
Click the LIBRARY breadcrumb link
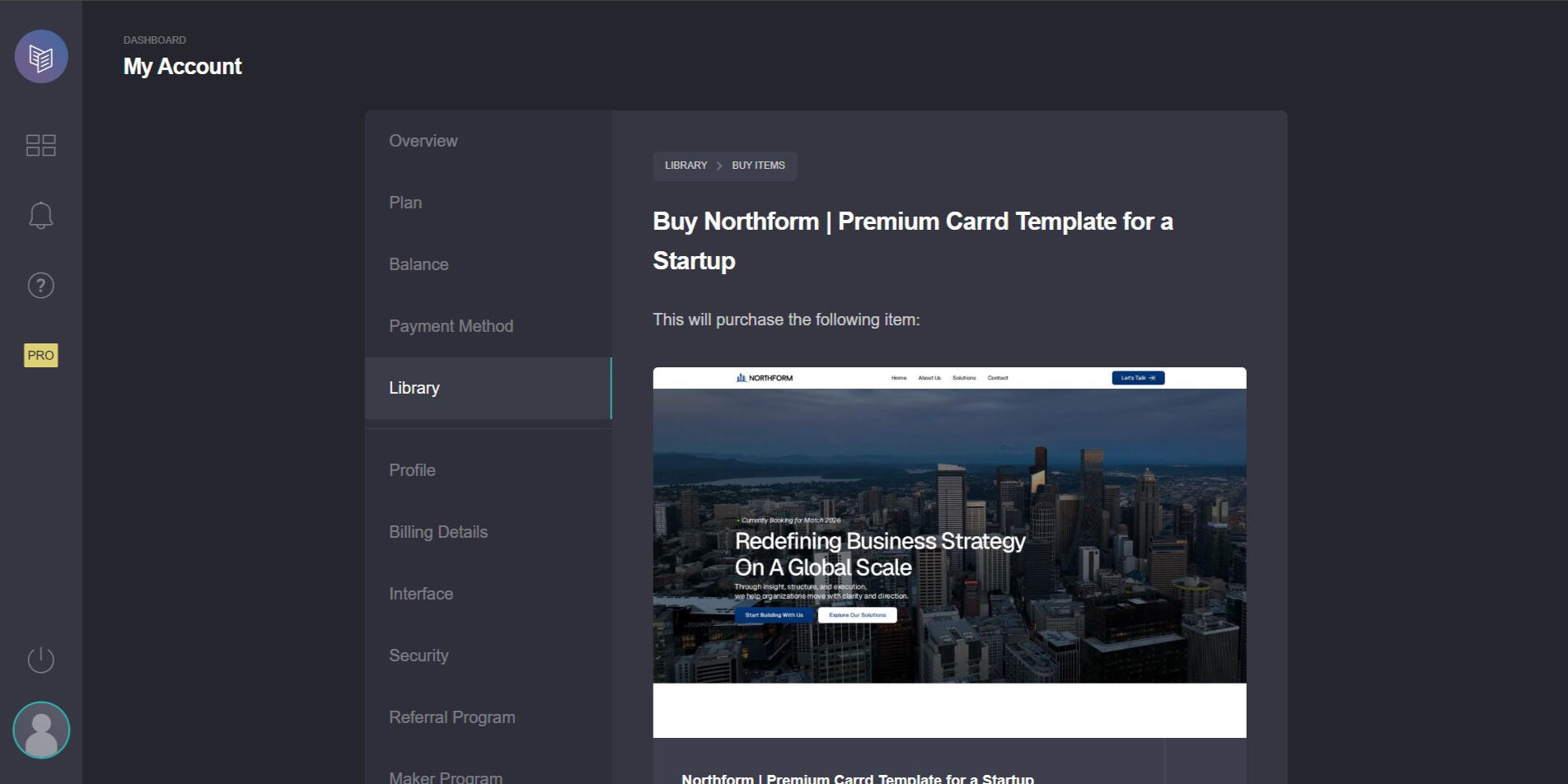[686, 166]
